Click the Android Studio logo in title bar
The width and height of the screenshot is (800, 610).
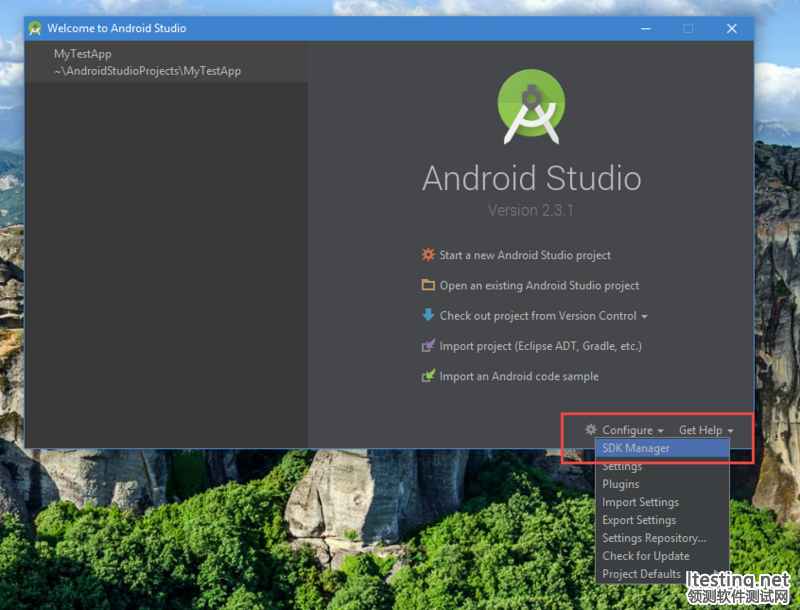[x=35, y=29]
